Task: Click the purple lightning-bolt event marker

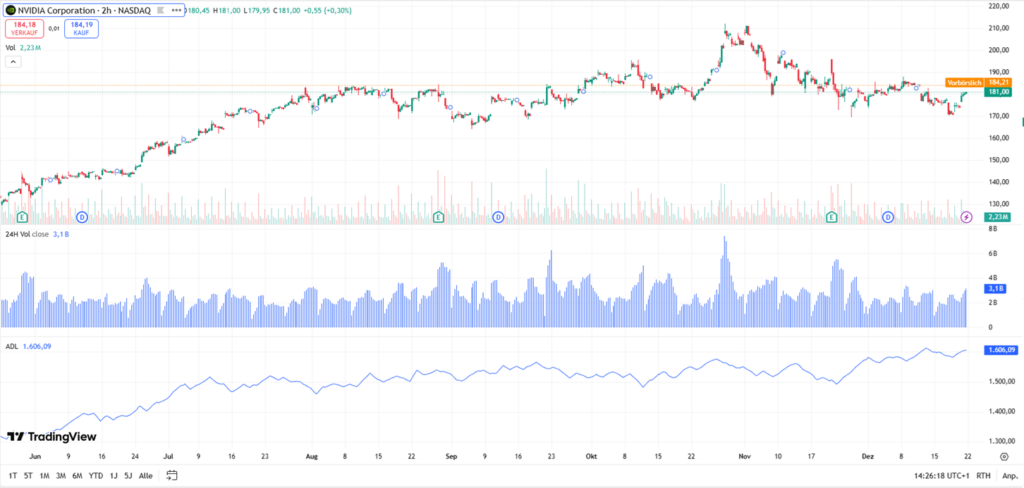Action: pos(968,216)
